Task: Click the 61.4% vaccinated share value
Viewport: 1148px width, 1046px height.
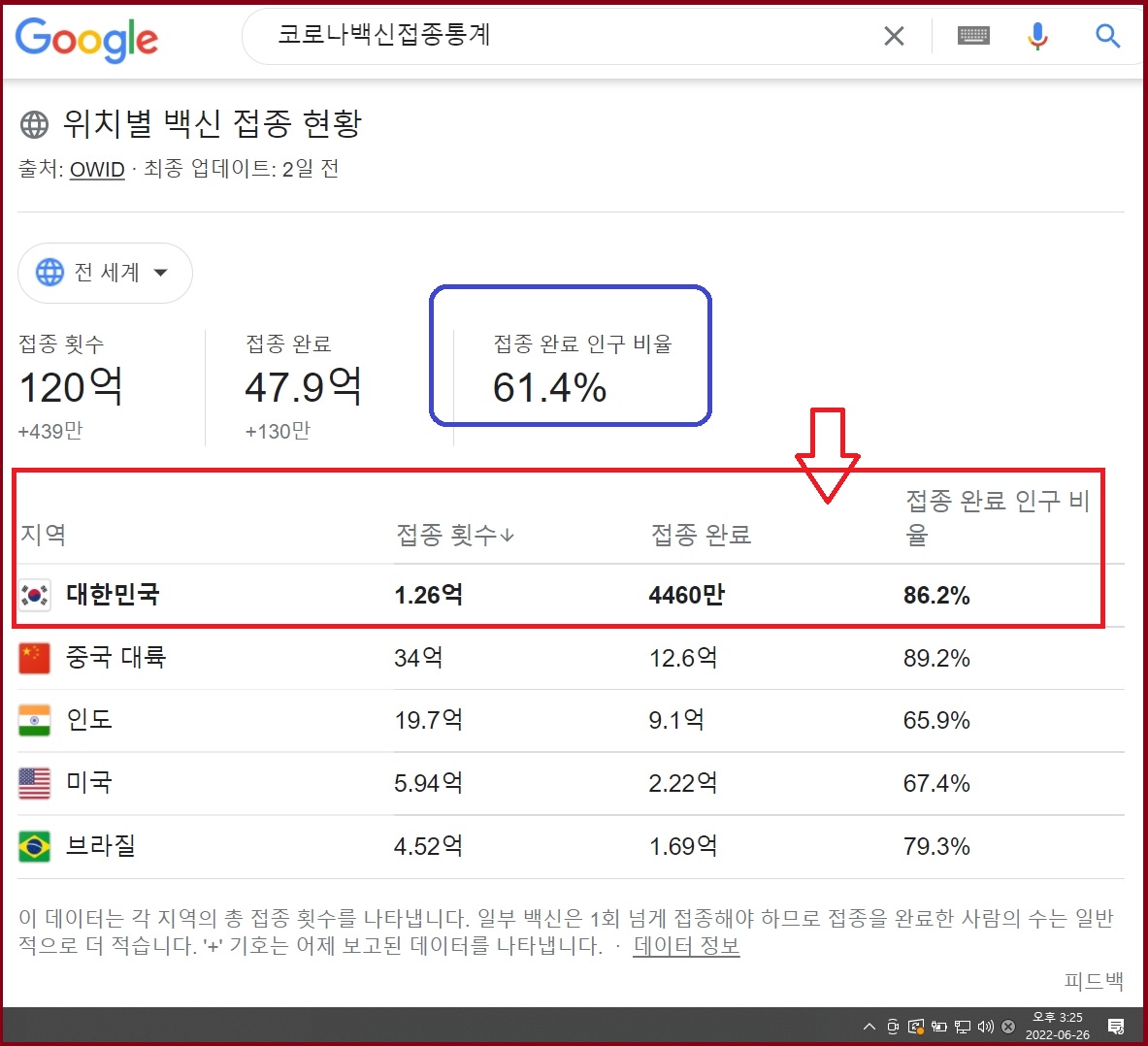Action: click(549, 387)
